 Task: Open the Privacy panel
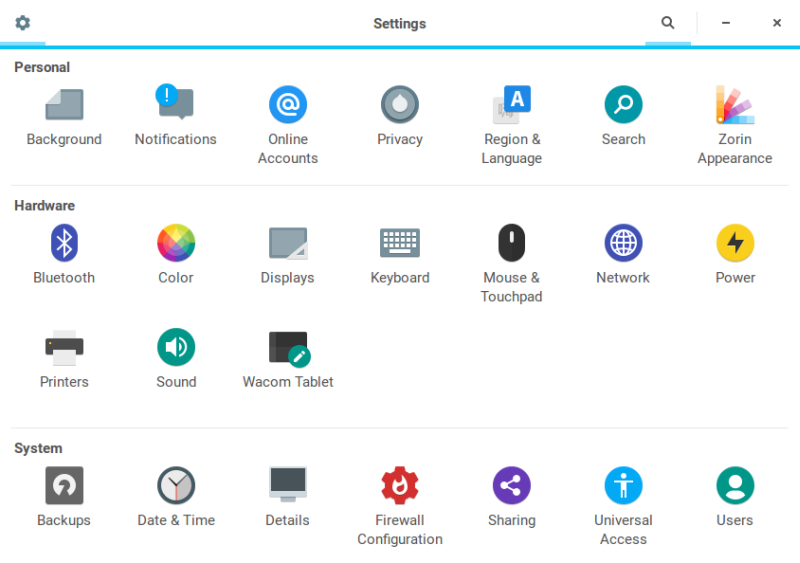tap(400, 105)
